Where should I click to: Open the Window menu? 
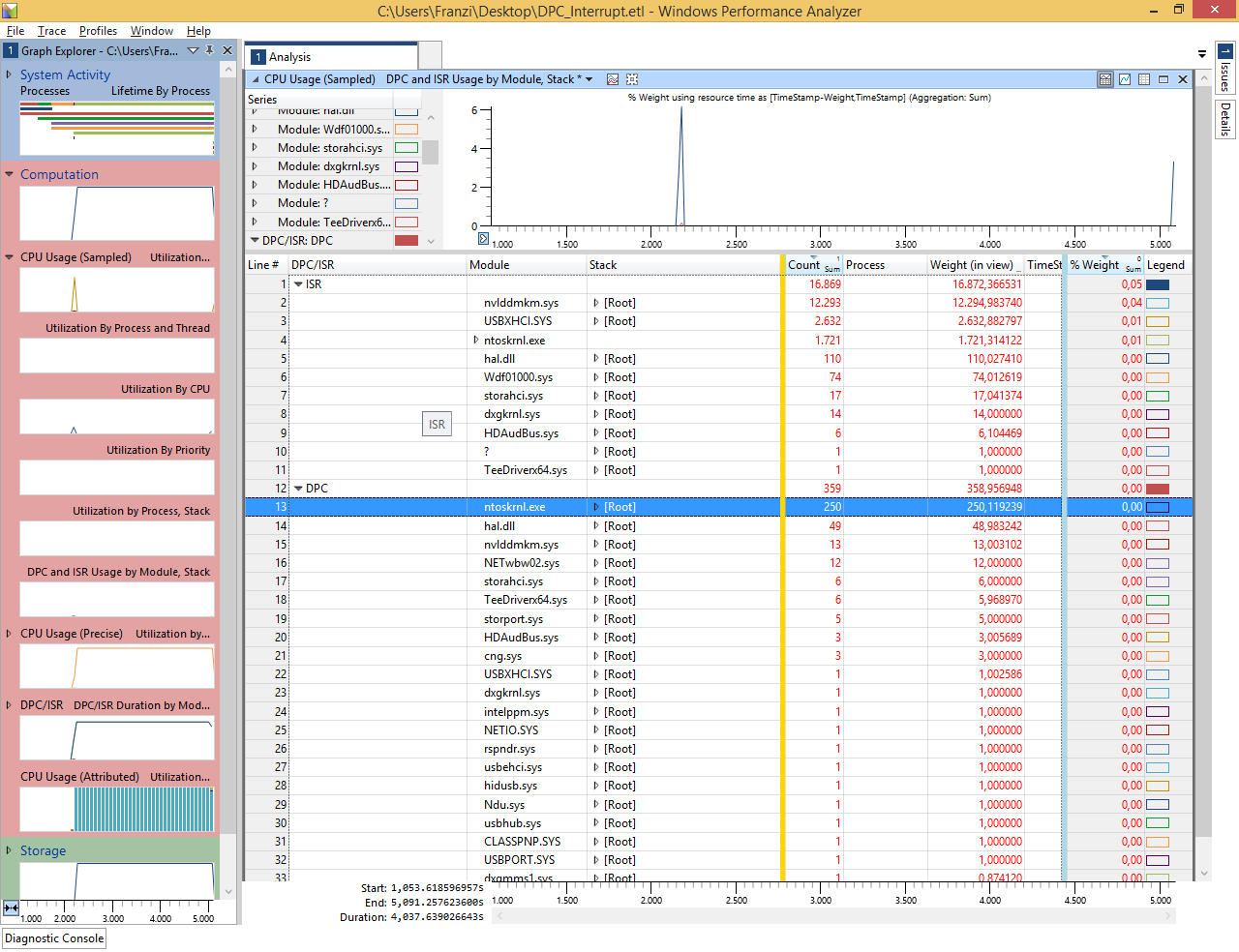point(152,31)
